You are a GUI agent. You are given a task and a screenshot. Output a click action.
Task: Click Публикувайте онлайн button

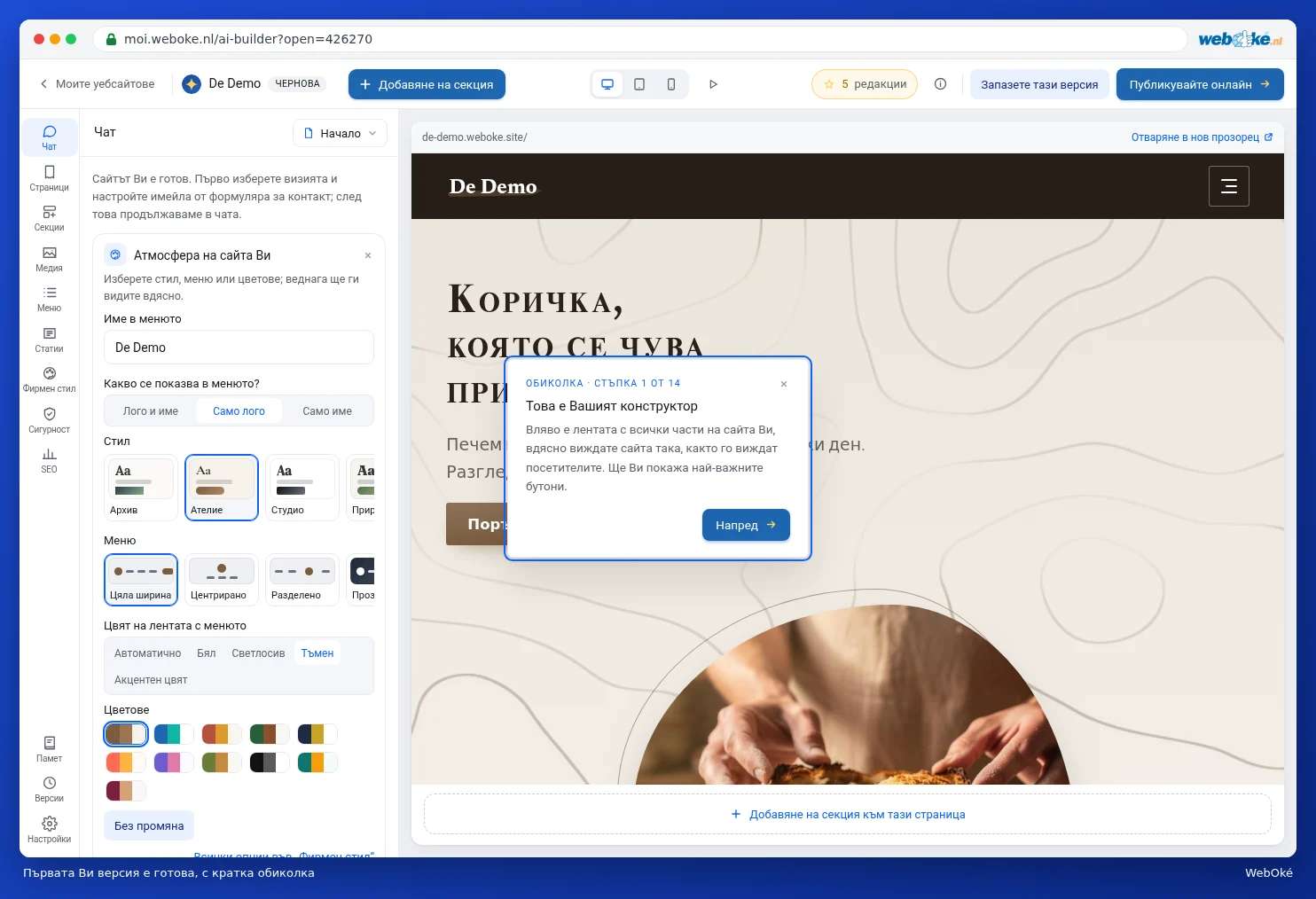point(1200,84)
